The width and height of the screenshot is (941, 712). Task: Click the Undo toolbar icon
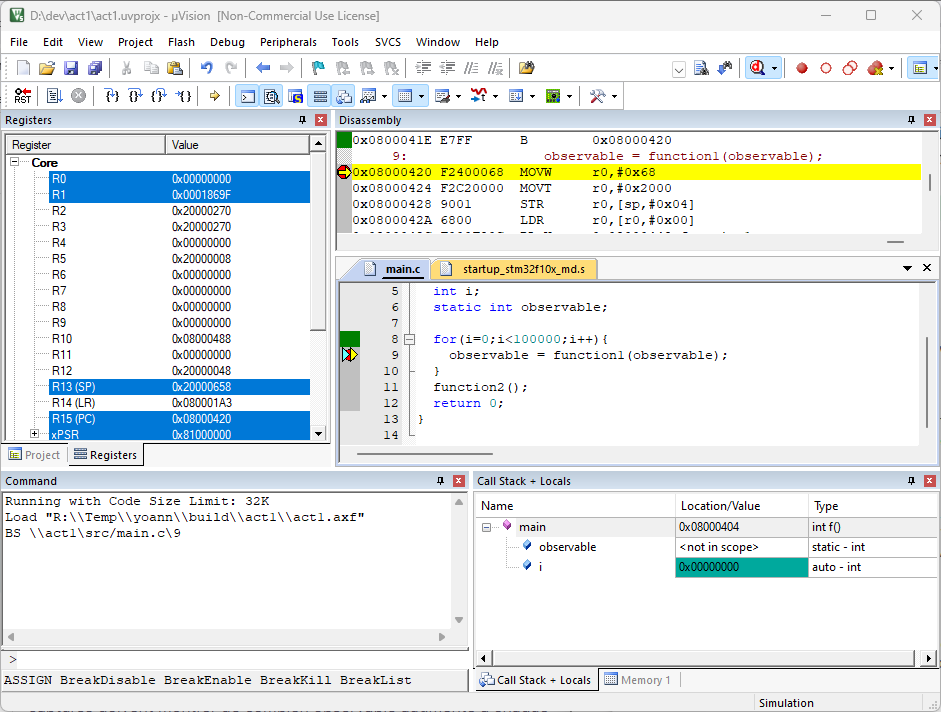click(x=206, y=68)
